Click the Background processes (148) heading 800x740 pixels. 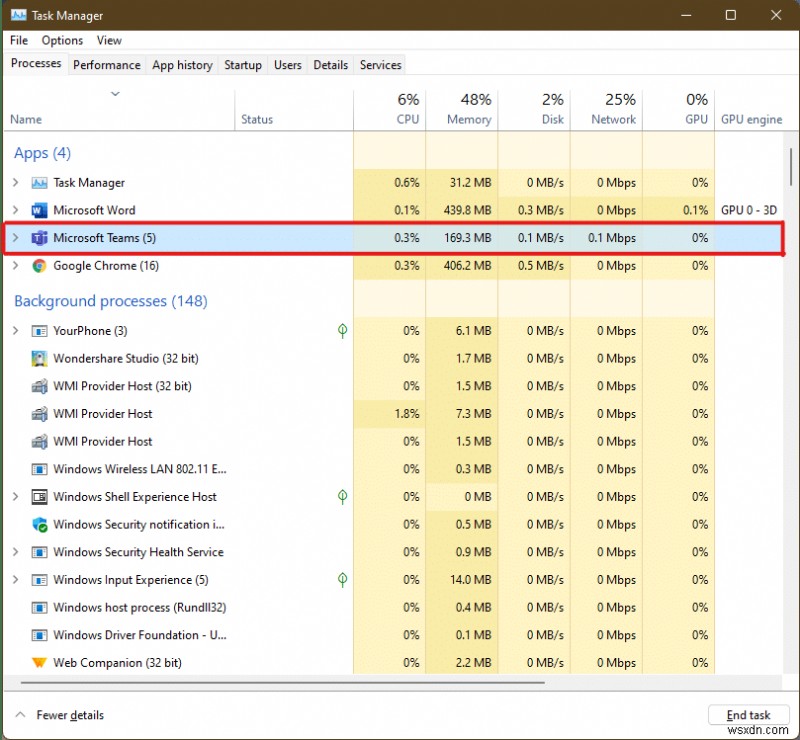(111, 301)
